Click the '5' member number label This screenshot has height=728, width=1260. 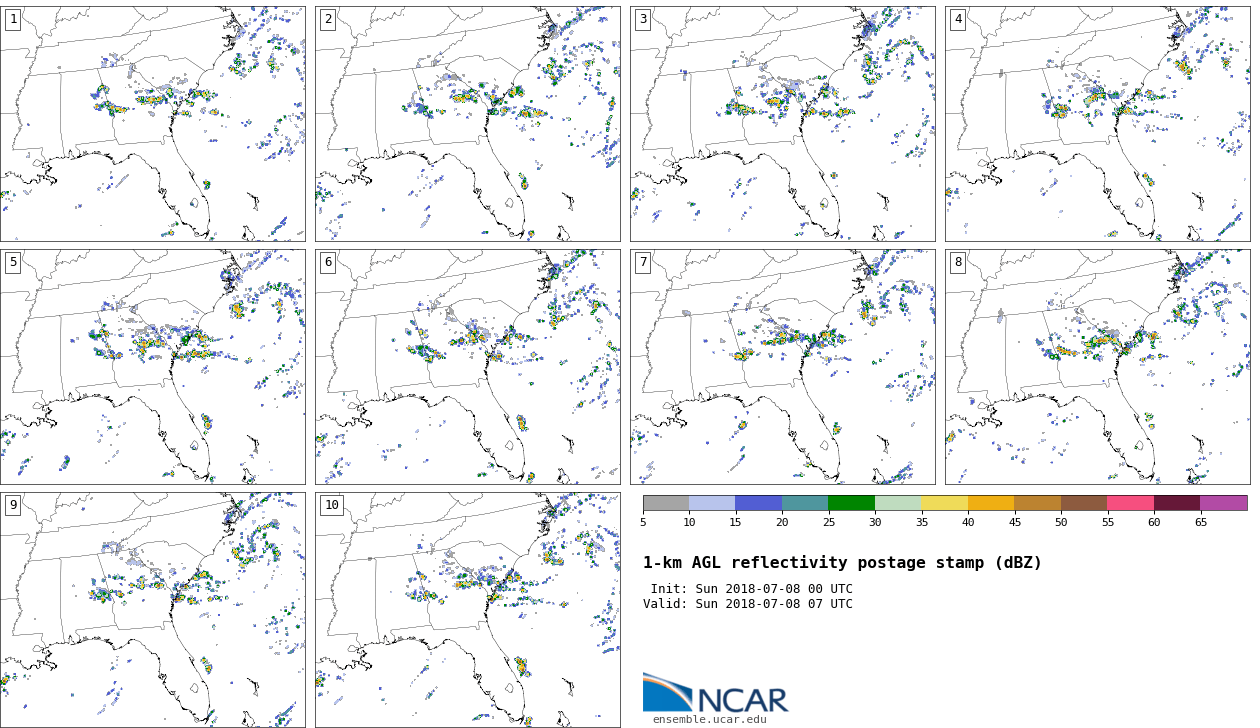[13, 263]
